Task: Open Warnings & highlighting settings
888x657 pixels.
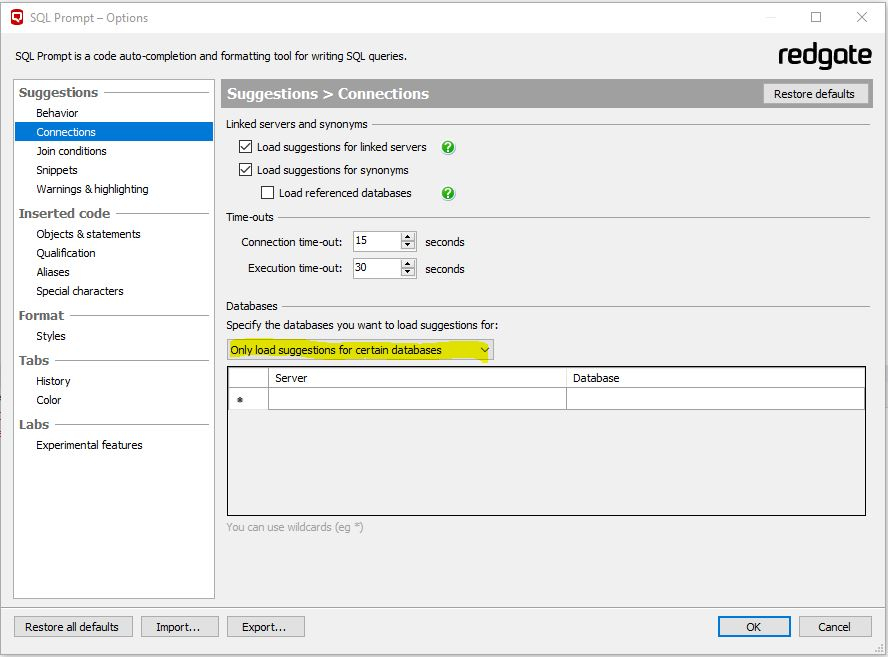Action: [x=92, y=189]
